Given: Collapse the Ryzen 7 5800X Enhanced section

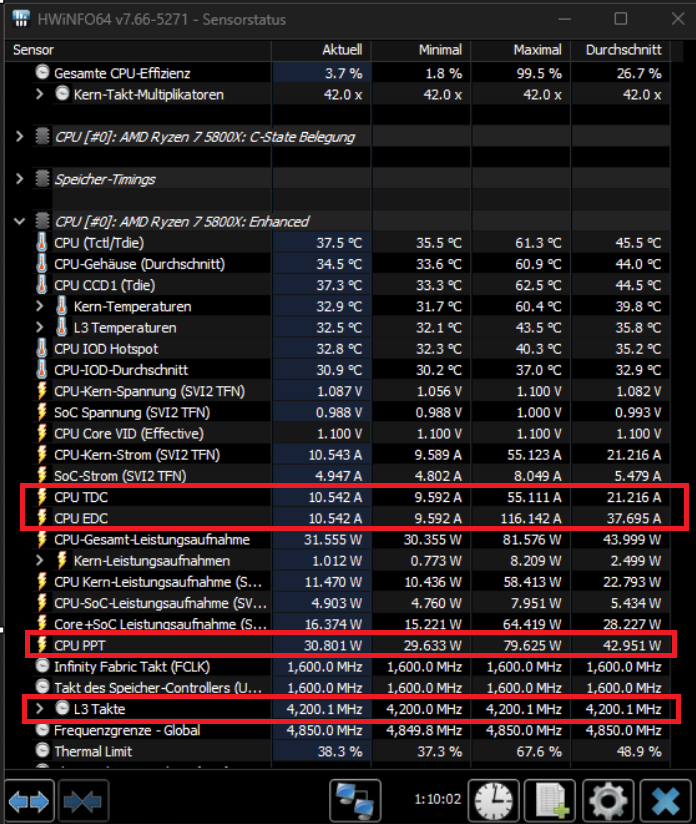Looking at the screenshot, I should pyautogui.click(x=19, y=221).
